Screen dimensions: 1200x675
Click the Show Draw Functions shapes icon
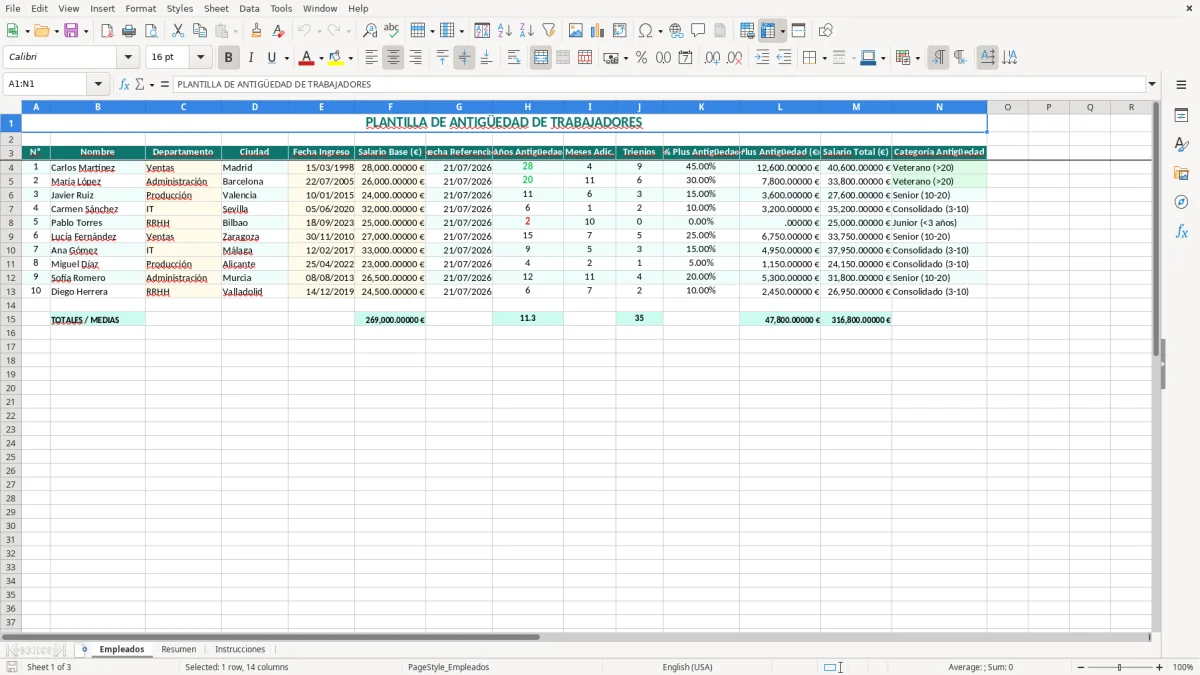[x=826, y=31]
